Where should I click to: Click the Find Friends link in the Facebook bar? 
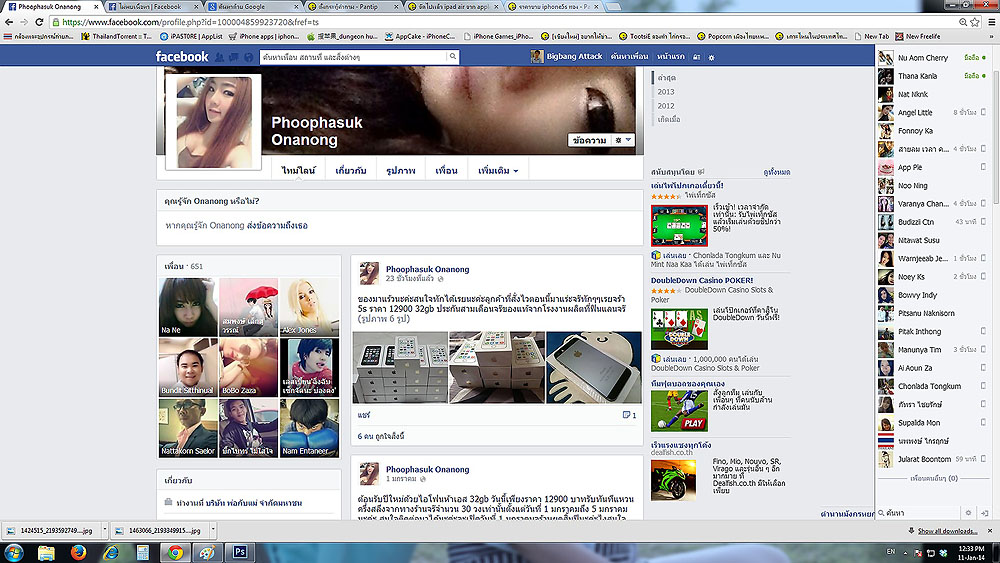tap(629, 56)
